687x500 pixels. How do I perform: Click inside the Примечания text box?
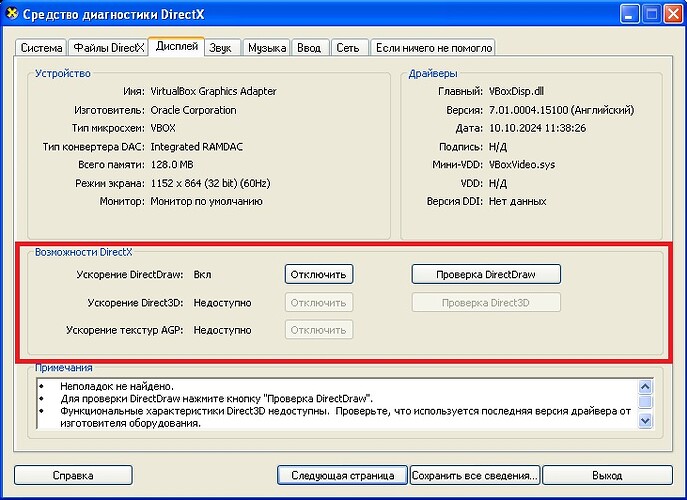coord(330,403)
